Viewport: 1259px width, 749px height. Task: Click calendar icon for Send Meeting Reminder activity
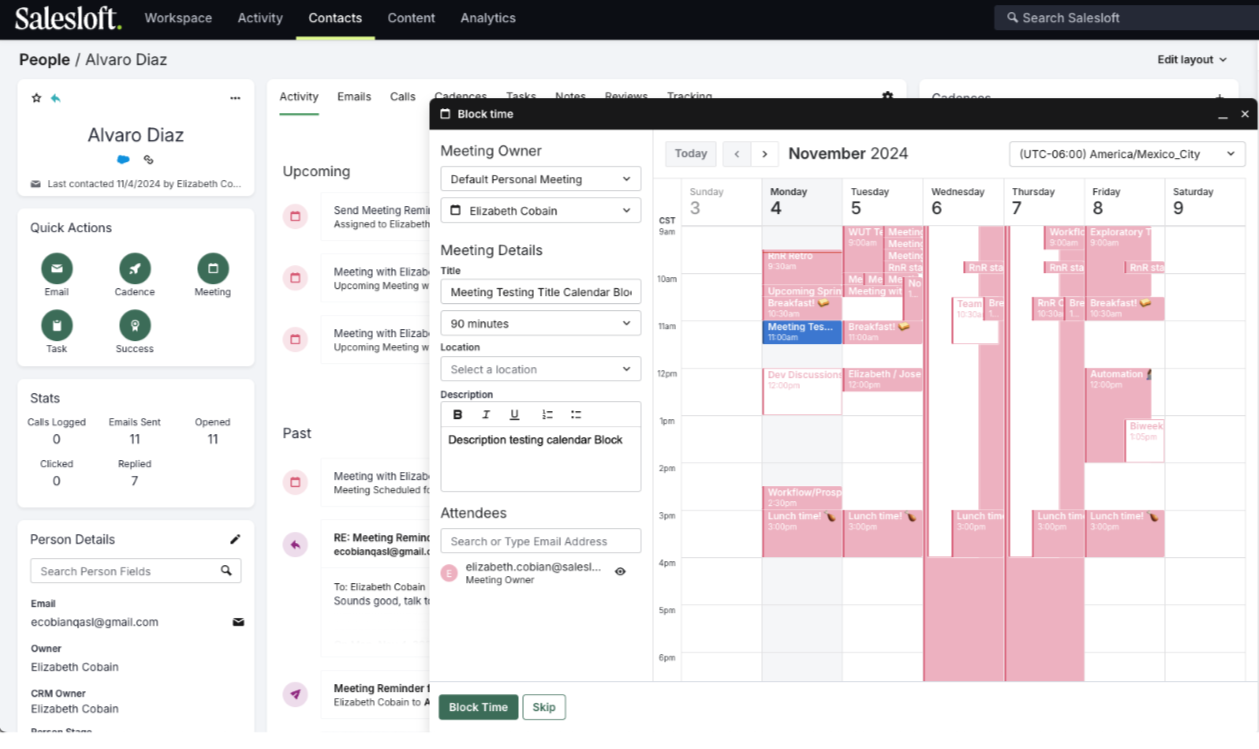coord(295,216)
